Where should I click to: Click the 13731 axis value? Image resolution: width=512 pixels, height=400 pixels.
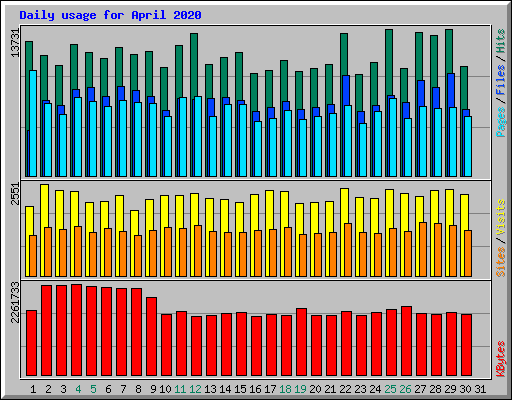click(16, 43)
